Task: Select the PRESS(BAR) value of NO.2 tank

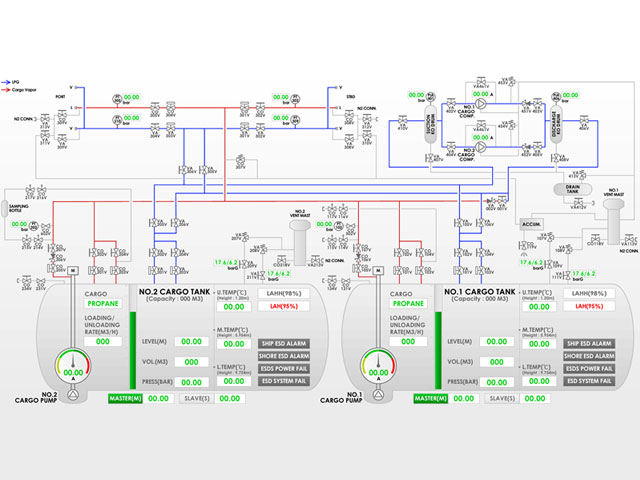Action: point(191,382)
